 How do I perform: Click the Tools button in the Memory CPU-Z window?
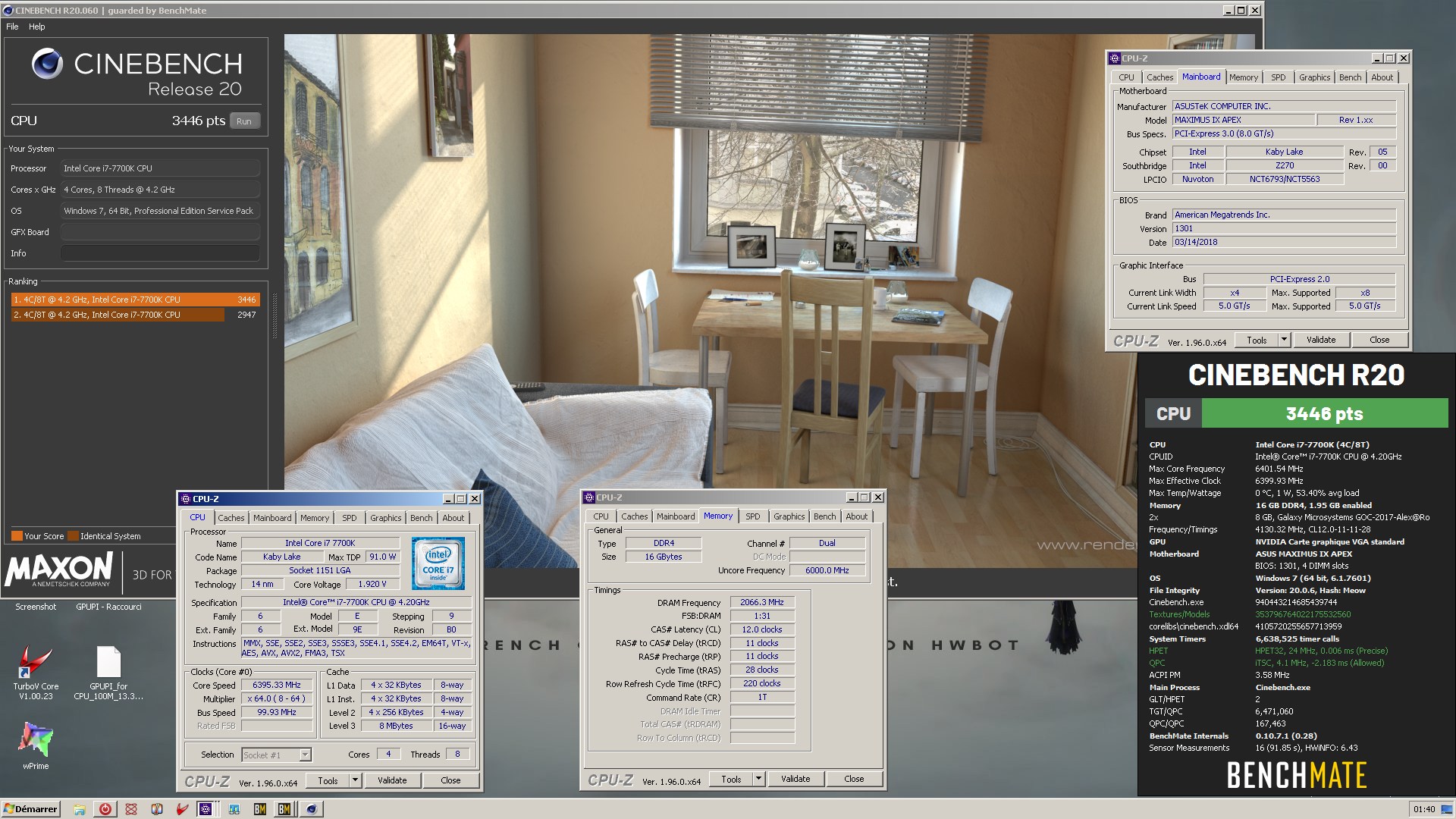click(731, 779)
